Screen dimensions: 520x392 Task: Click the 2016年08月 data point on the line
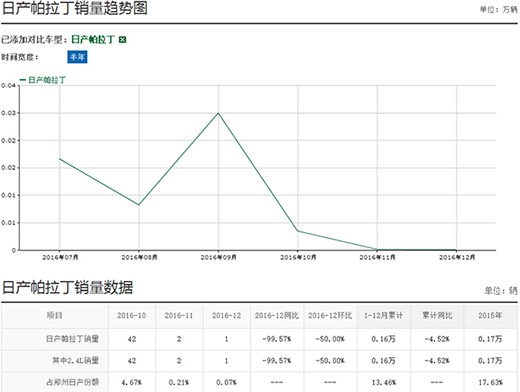coord(139,205)
